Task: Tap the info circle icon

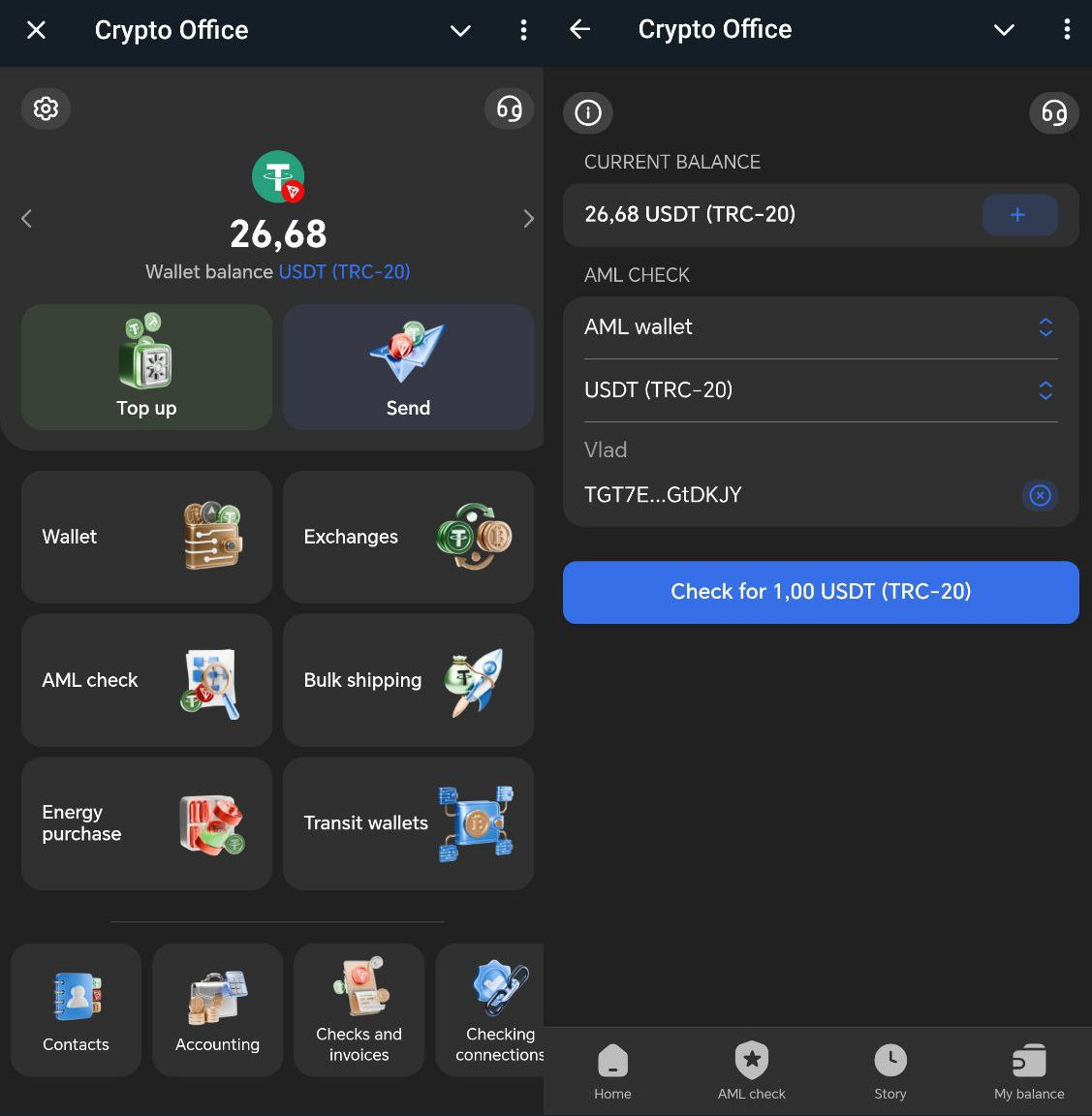Action: pyautogui.click(x=588, y=112)
